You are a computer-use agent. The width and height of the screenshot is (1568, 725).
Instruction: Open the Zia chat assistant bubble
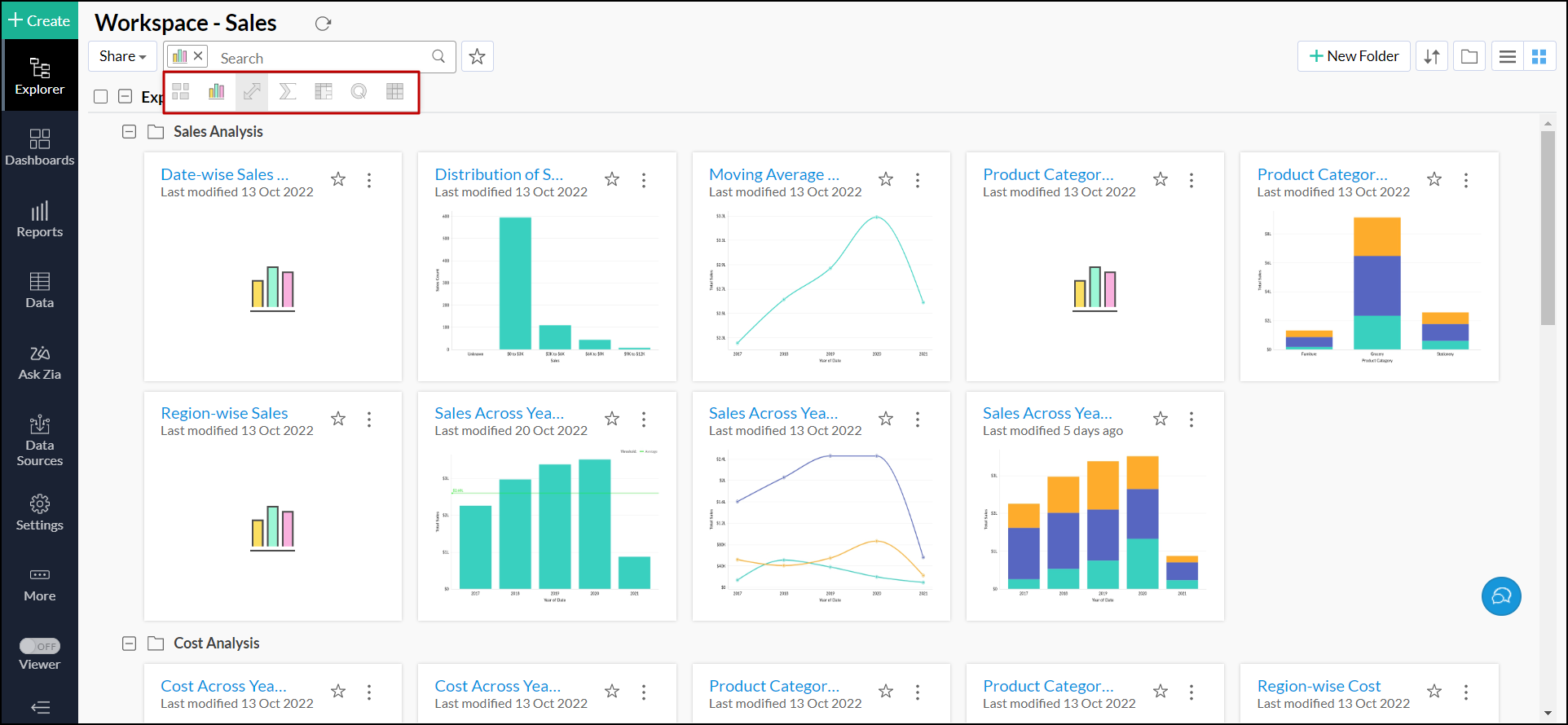tap(1501, 596)
